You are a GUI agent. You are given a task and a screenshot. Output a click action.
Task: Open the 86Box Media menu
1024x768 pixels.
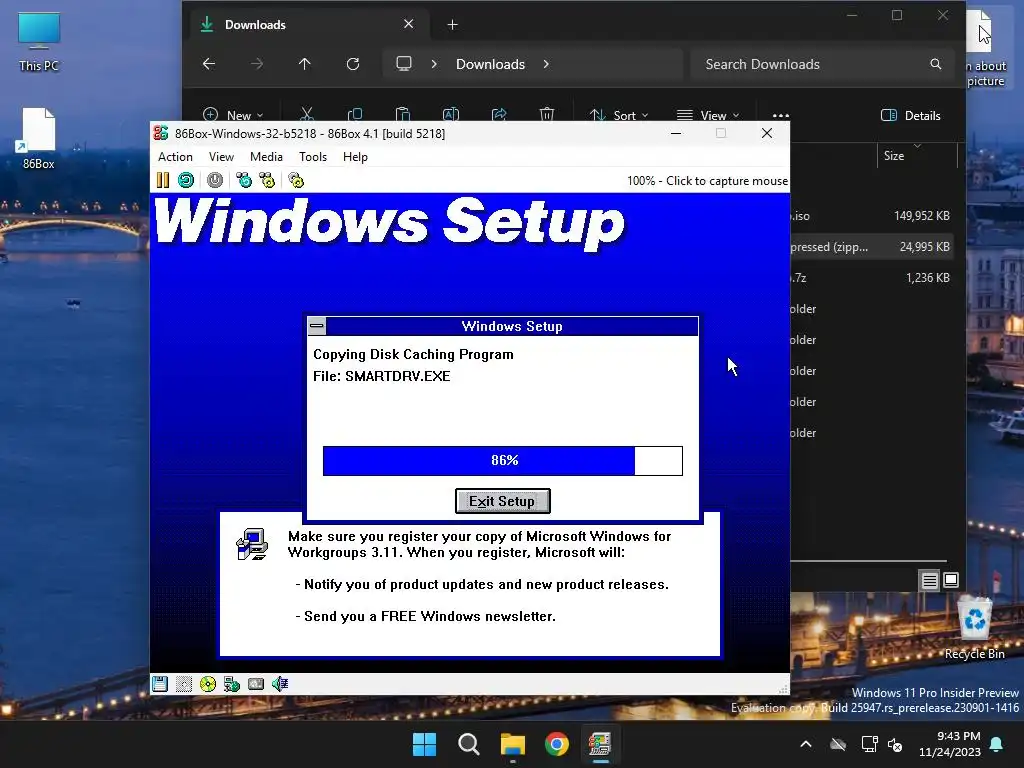tap(266, 157)
